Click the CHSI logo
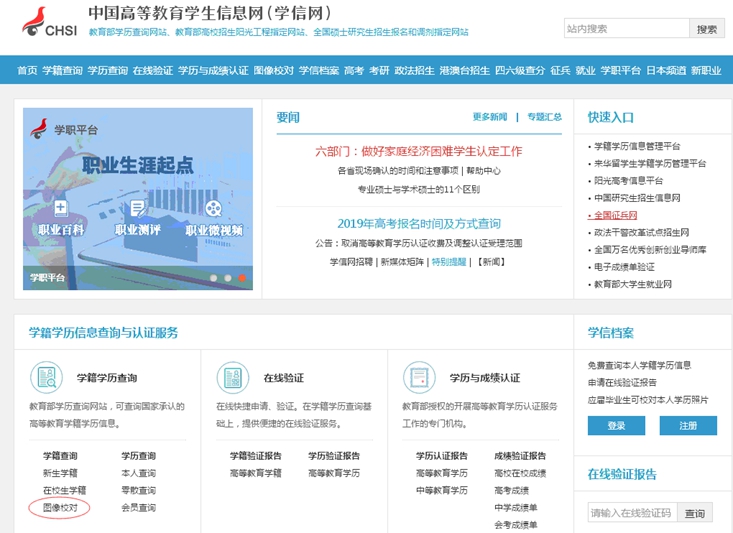The width and height of the screenshot is (733, 533). 50,22
